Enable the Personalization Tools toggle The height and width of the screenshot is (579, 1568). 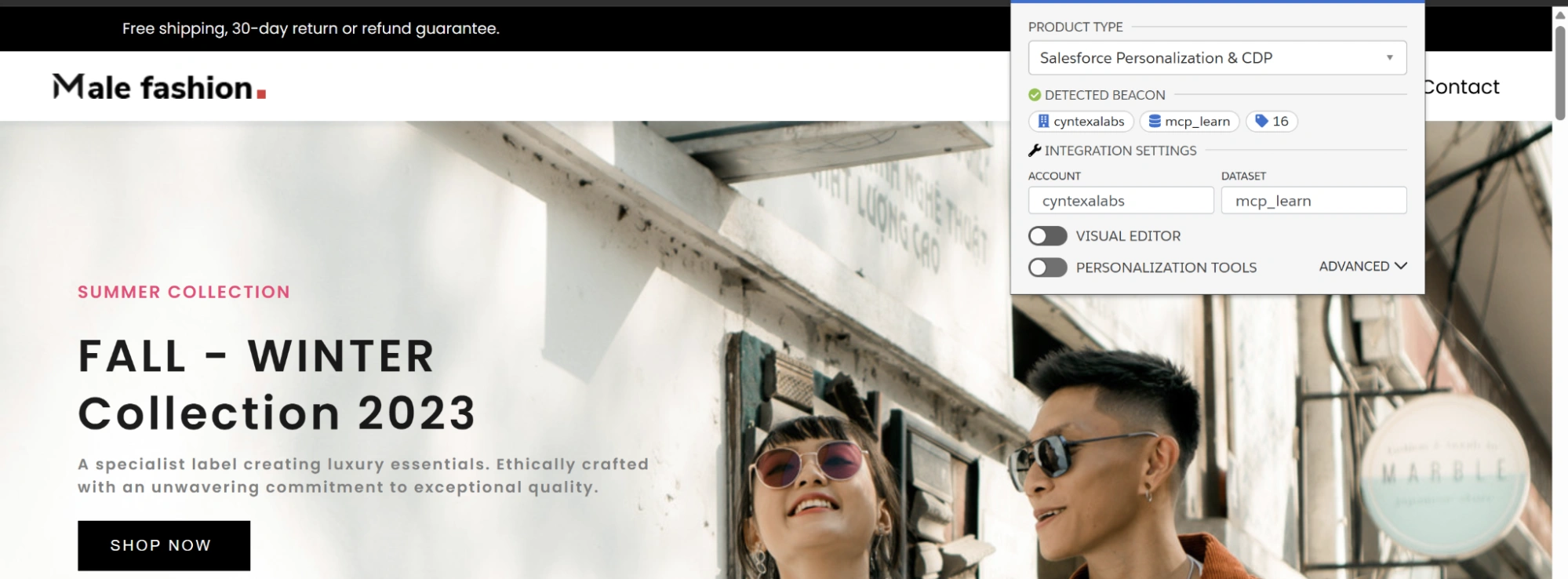(1048, 268)
